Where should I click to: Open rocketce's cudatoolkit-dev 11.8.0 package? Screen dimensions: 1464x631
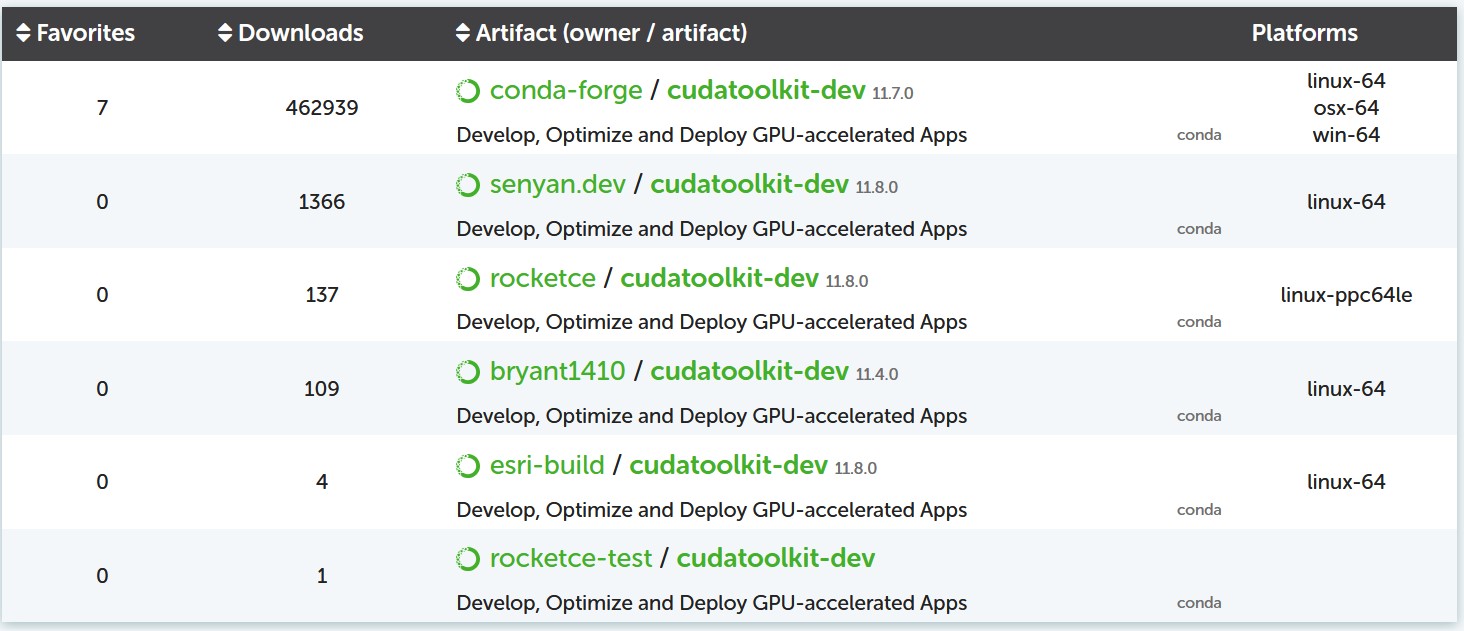[719, 279]
